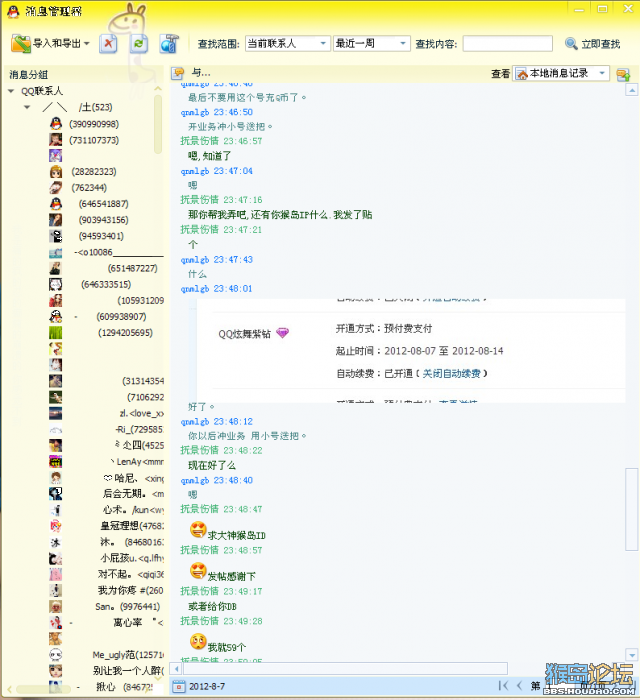The width and height of the screenshot is (640, 700).
Task: Open the 最近一周 time range dropdown
Action: [x=371, y=44]
